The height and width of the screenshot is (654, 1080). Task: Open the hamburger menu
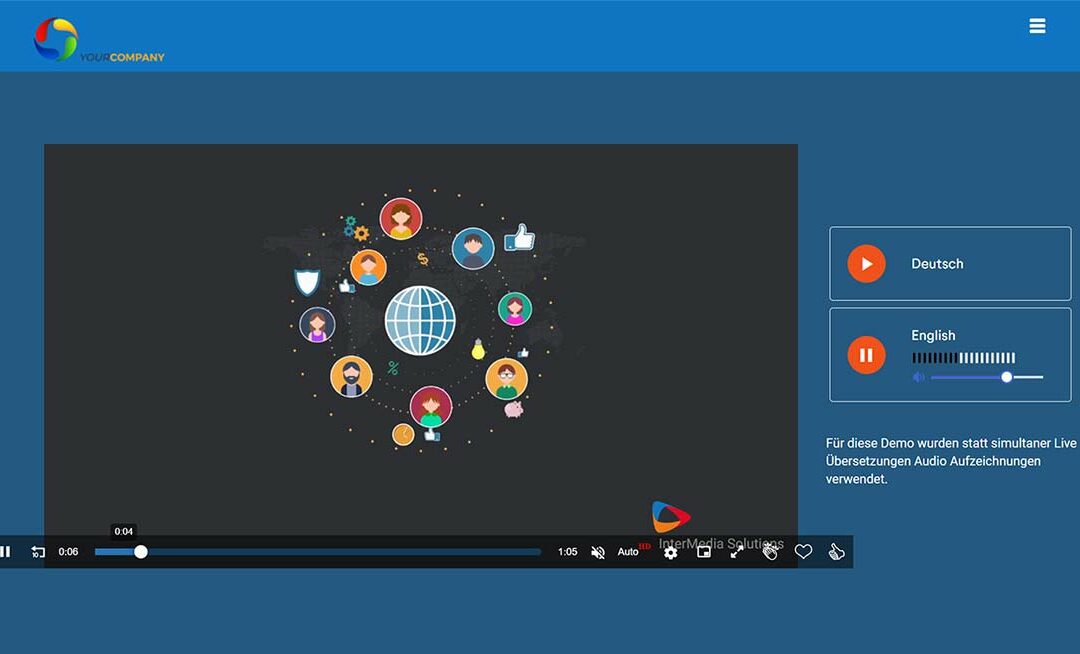(x=1037, y=26)
